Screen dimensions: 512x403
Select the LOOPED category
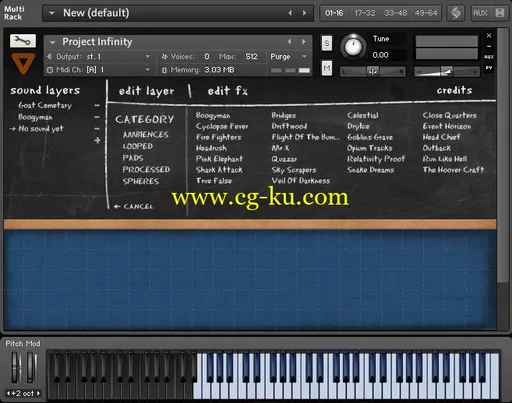click(x=138, y=146)
